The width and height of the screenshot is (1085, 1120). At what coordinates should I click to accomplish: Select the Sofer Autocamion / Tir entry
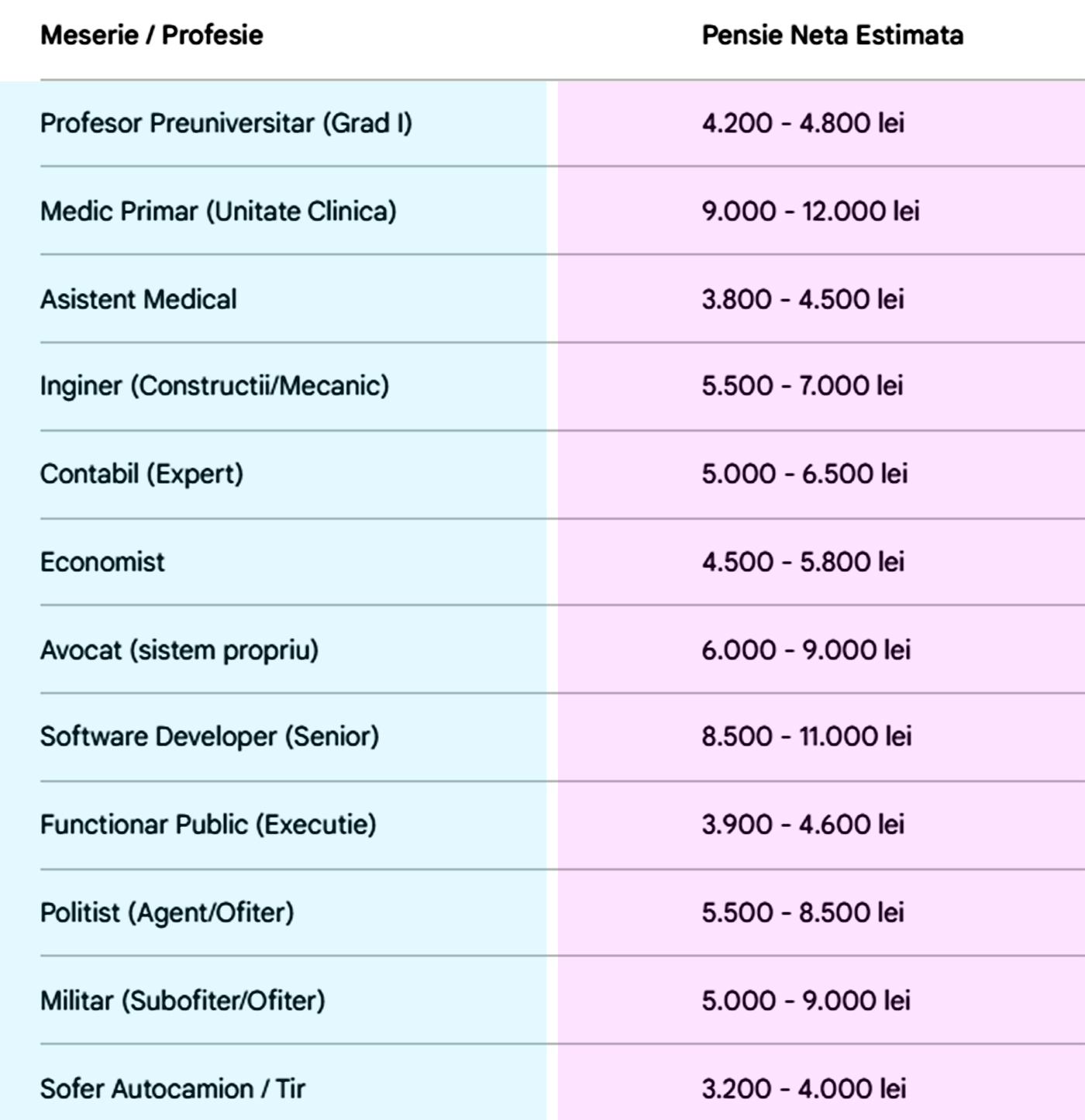coord(172,1089)
